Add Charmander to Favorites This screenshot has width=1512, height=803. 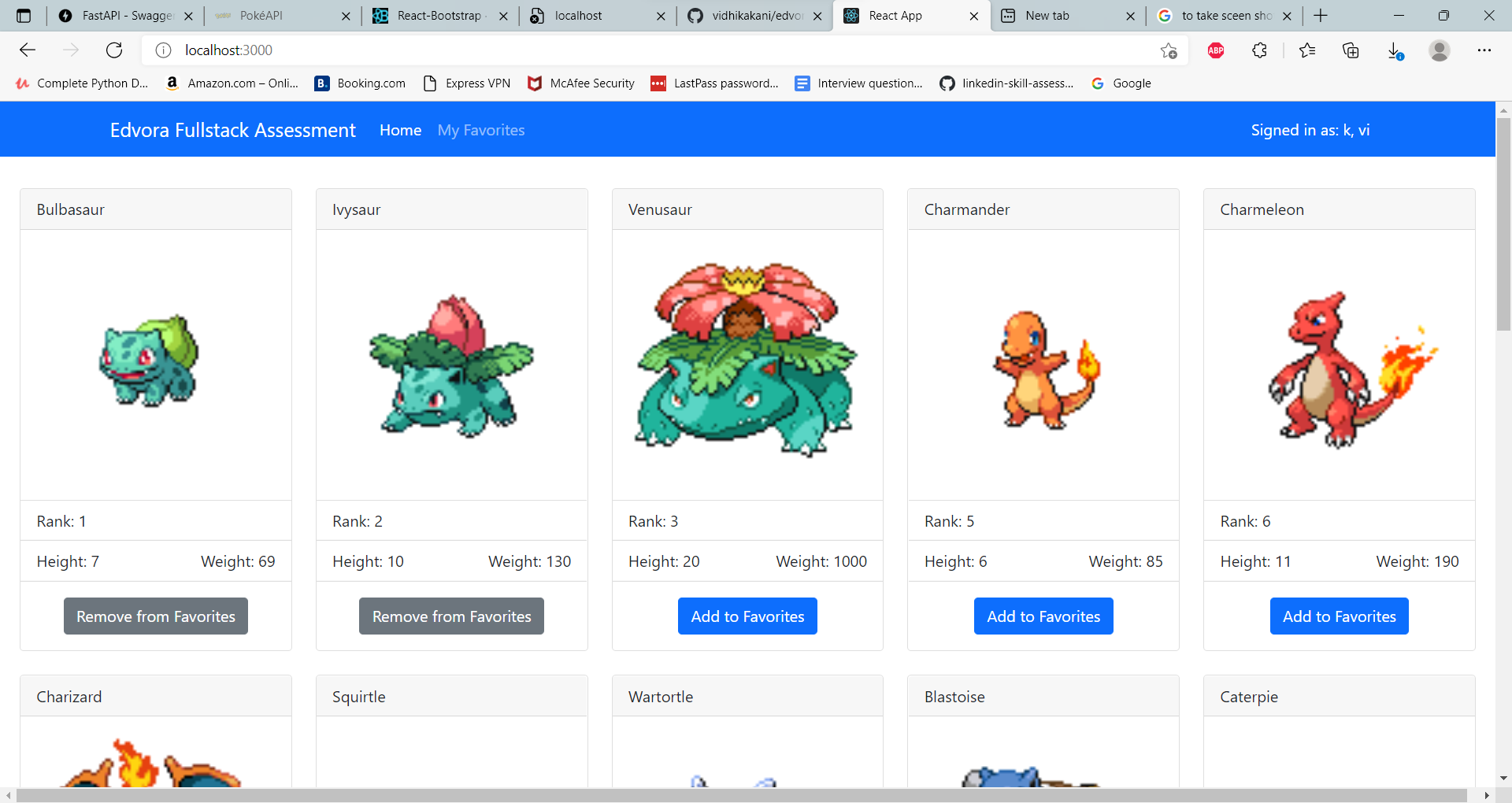click(1043, 616)
